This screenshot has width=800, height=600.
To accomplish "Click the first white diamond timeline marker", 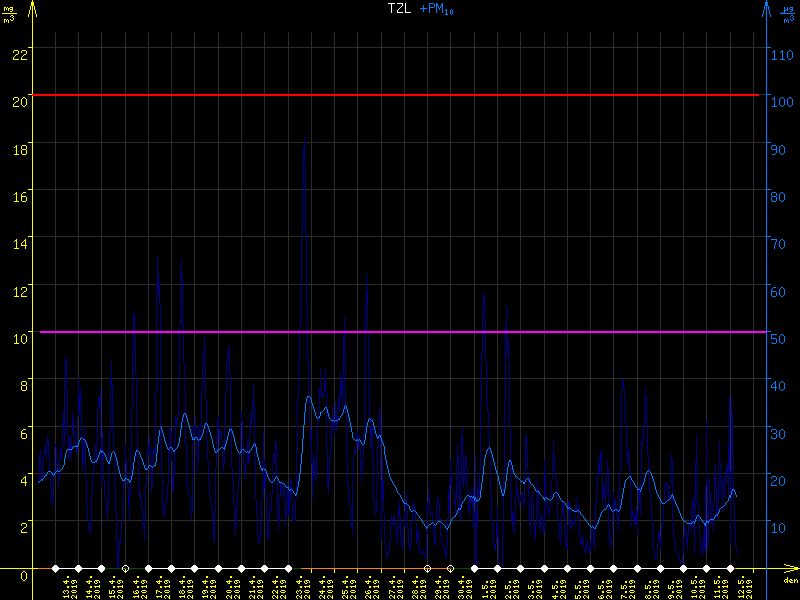I will [55, 568].
